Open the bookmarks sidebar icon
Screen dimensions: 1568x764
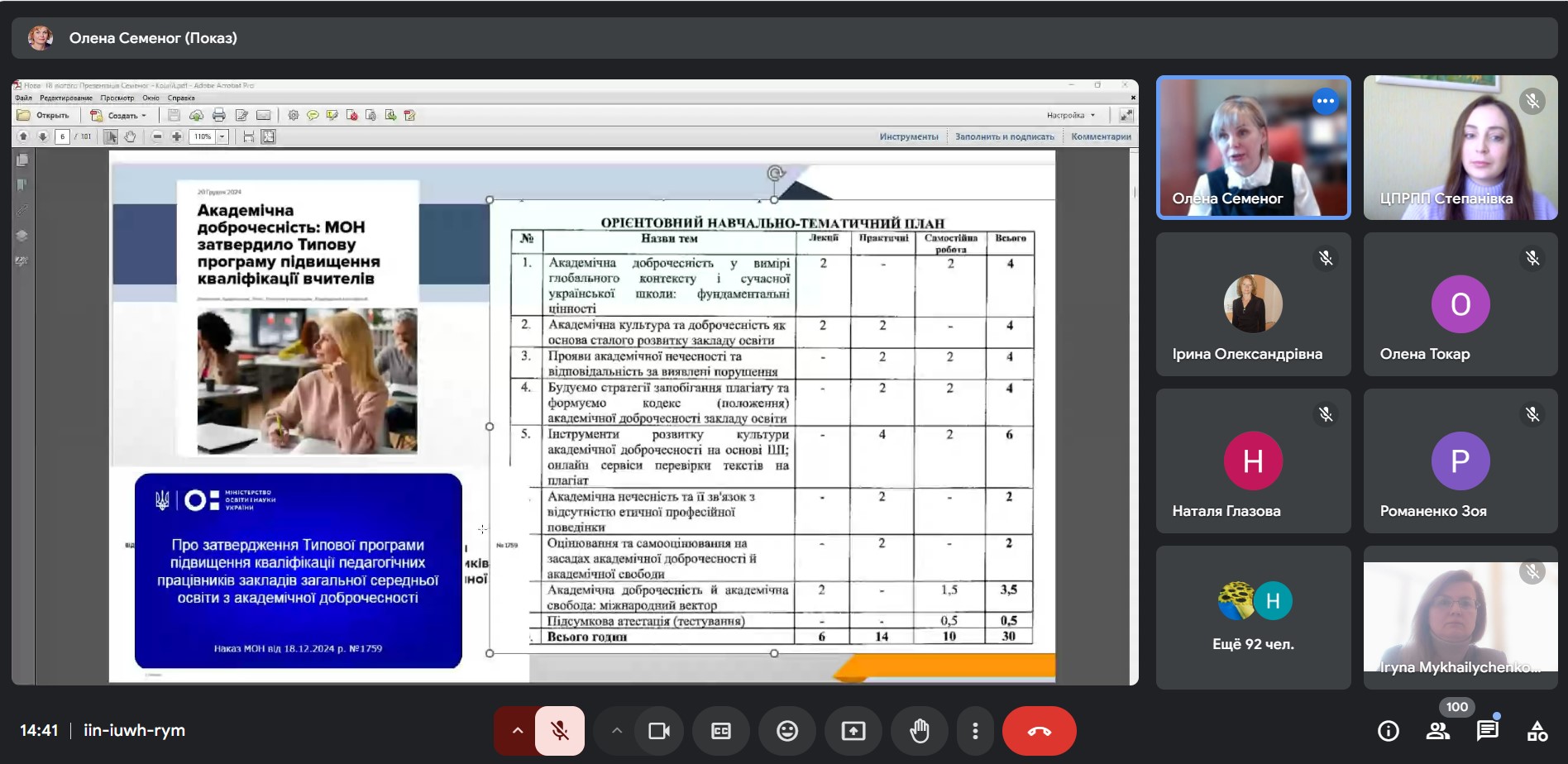point(22,185)
